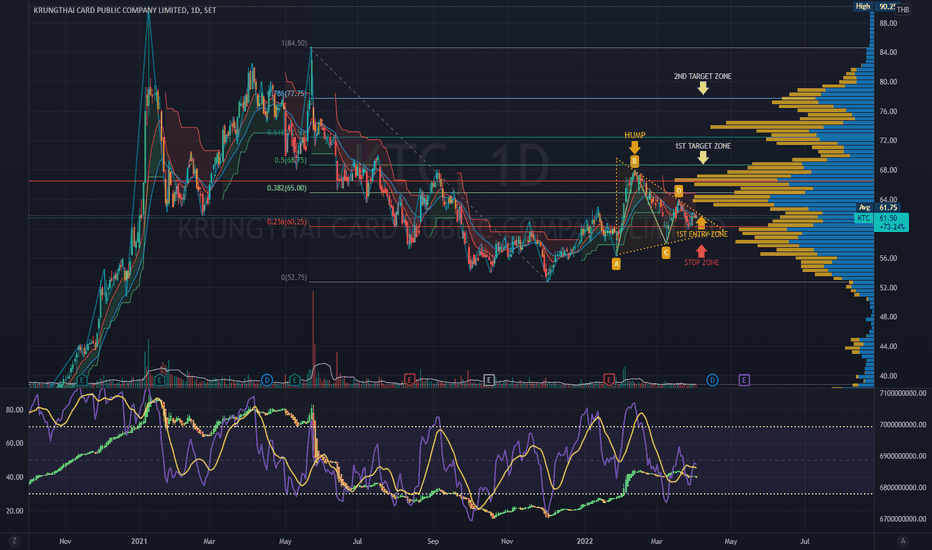
Task: Click the red E marker after 2022 label
Action: coord(609,379)
